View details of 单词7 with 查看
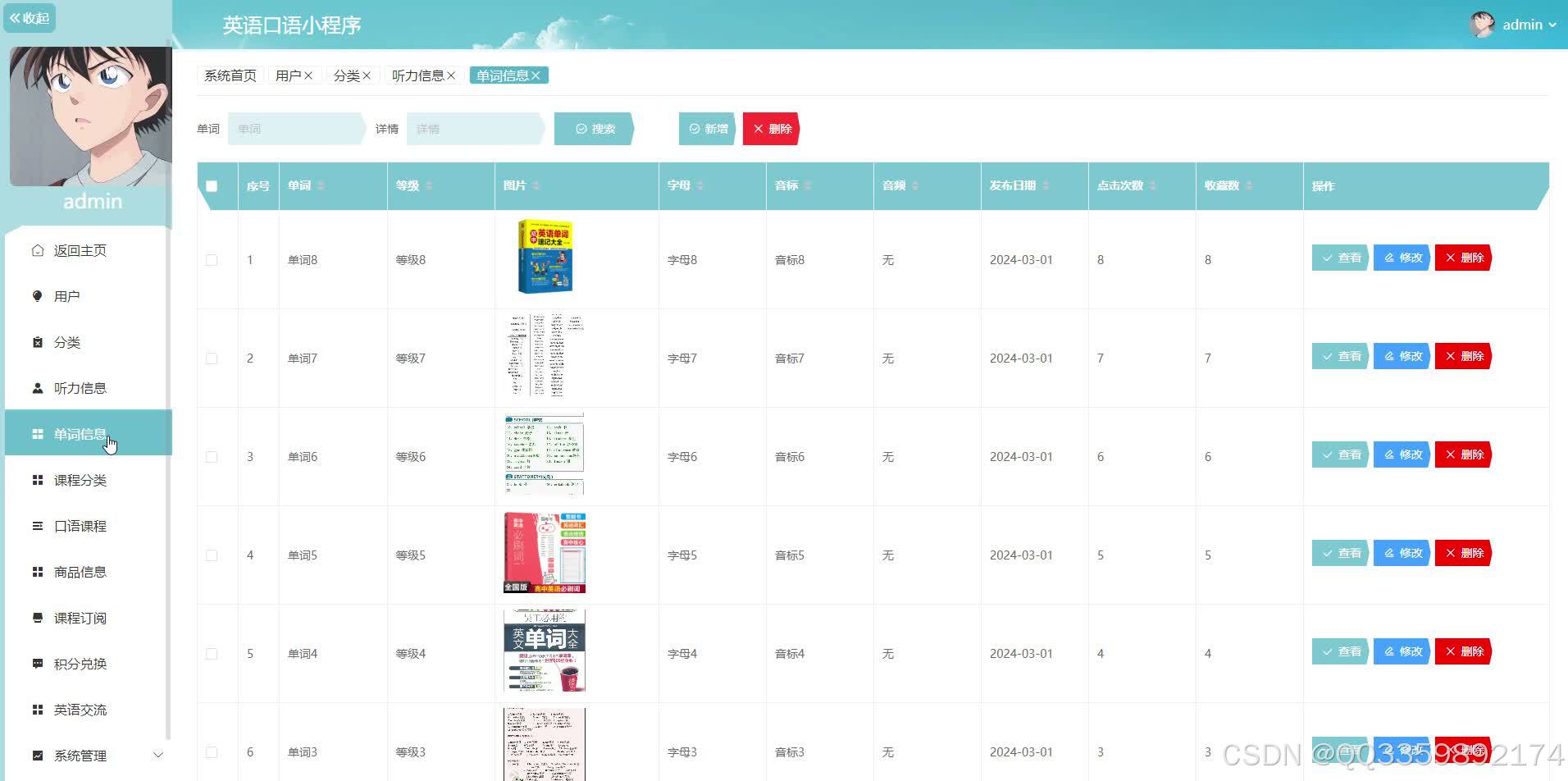This screenshot has width=1568, height=781. [x=1341, y=356]
